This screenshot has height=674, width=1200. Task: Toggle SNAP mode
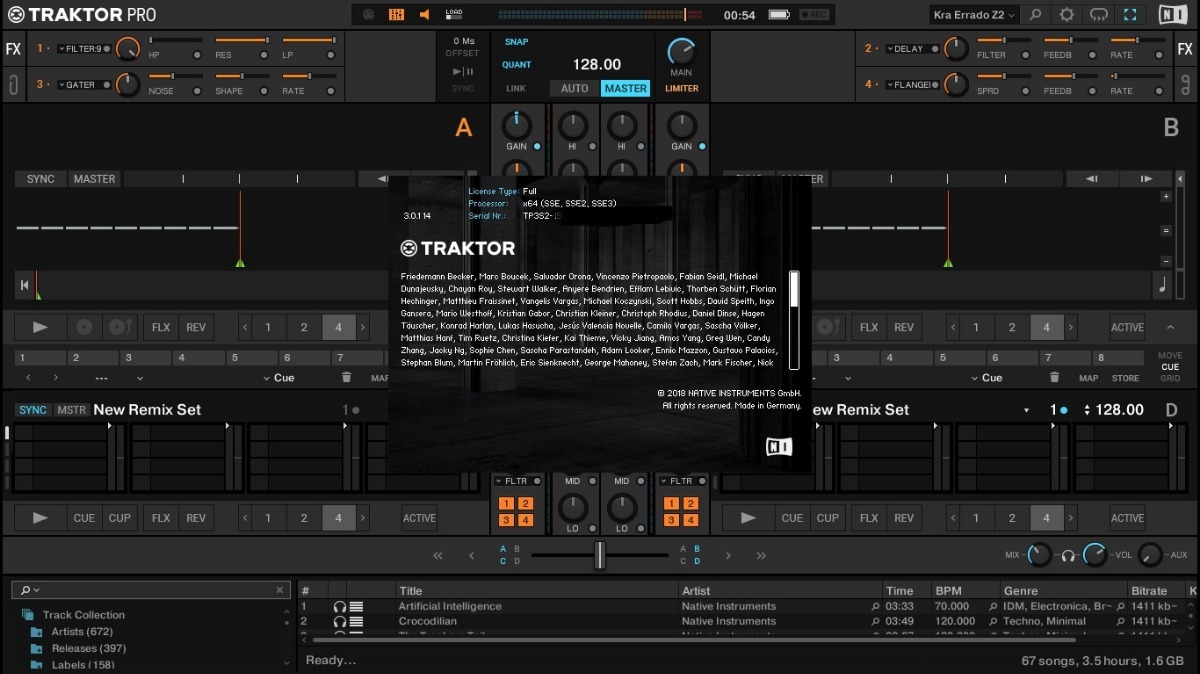[516, 42]
